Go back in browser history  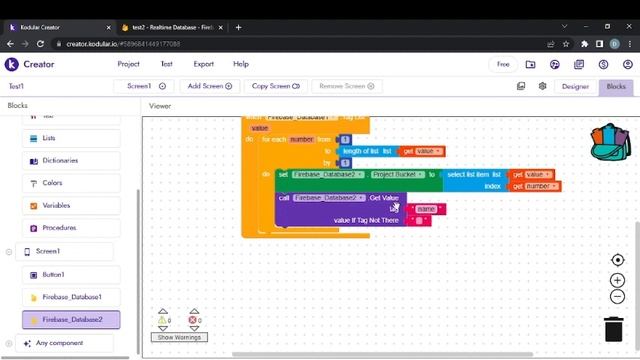pyautogui.click(x=10, y=44)
